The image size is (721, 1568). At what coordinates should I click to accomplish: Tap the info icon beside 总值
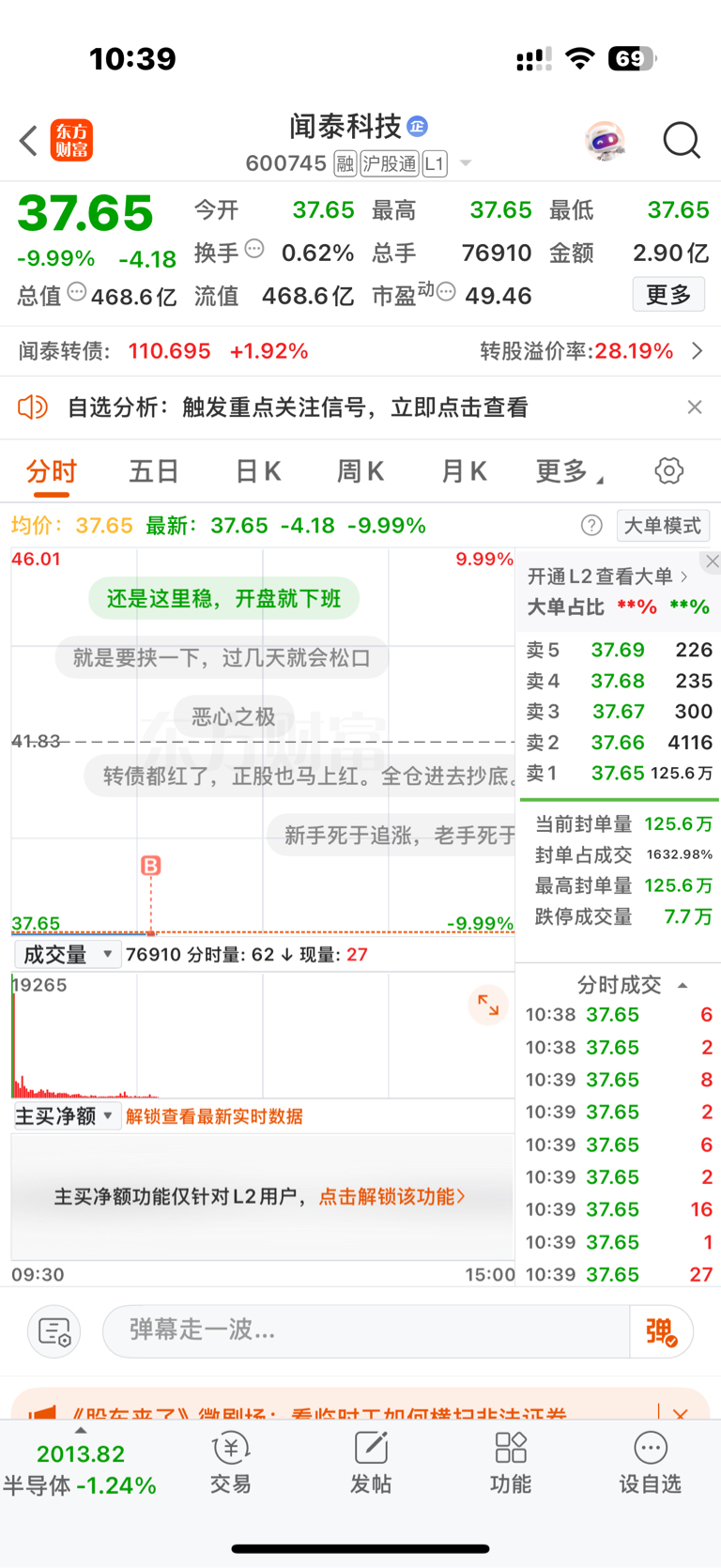pos(77,292)
